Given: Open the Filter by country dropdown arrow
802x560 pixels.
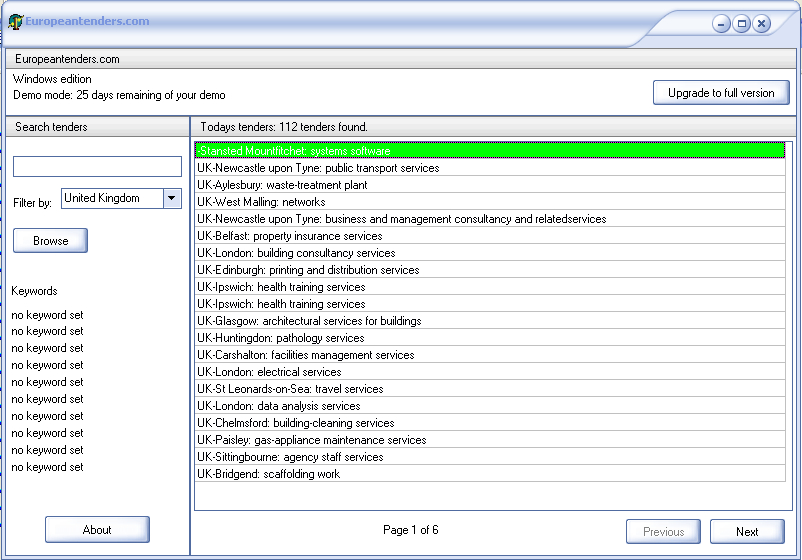Looking at the screenshot, I should [x=172, y=198].
